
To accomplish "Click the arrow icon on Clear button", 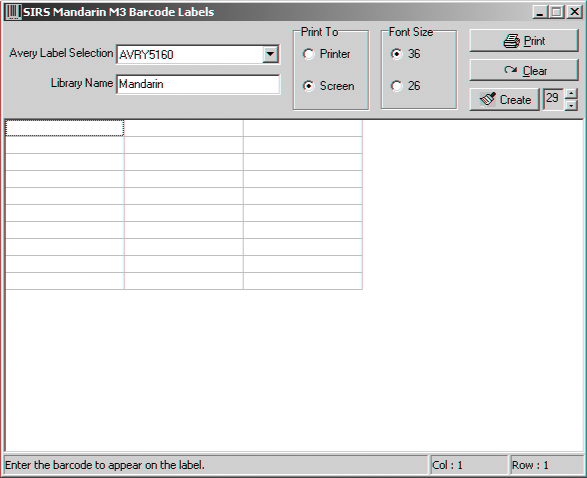I will click(x=511, y=70).
